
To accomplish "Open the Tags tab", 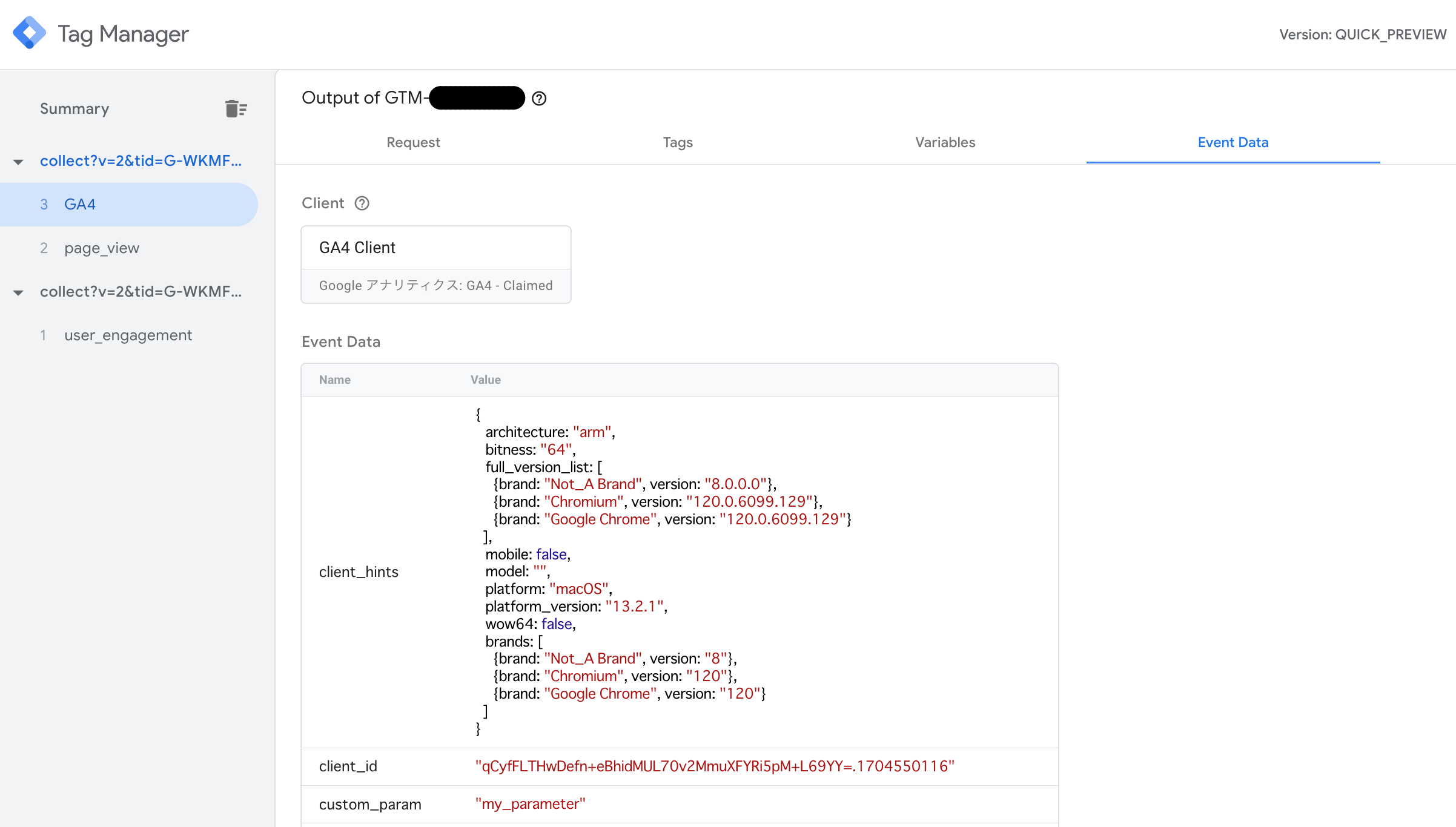I will click(x=677, y=142).
